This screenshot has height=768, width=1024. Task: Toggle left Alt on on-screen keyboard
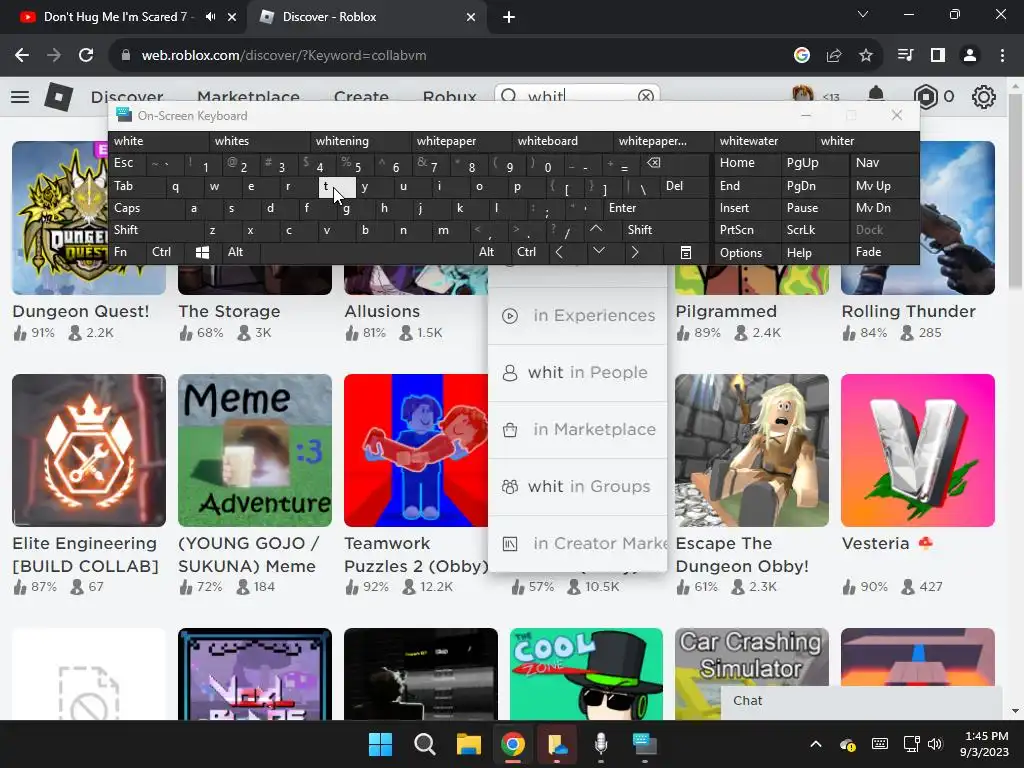240,252
